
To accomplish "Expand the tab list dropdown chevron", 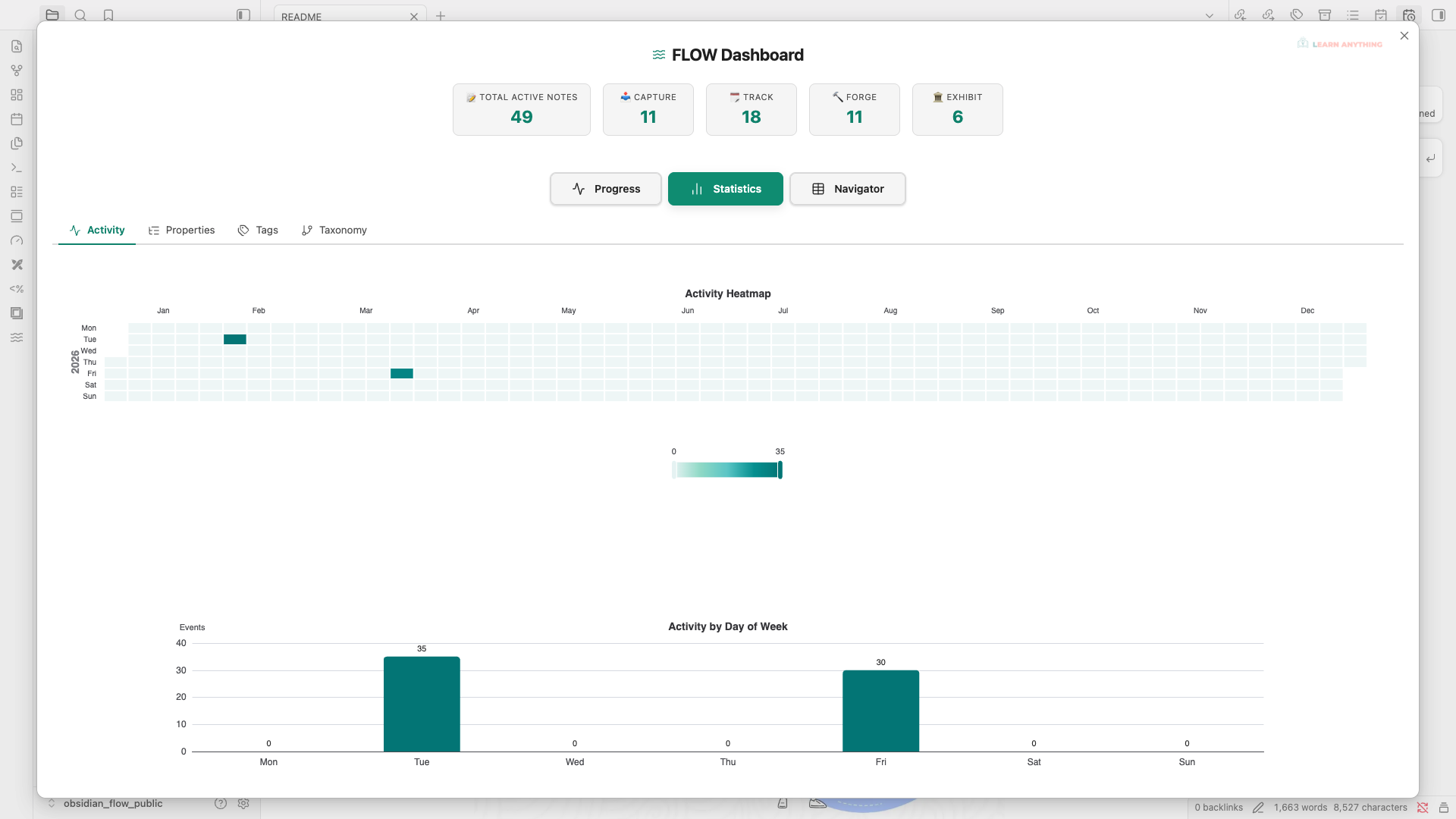I will [x=1210, y=16].
